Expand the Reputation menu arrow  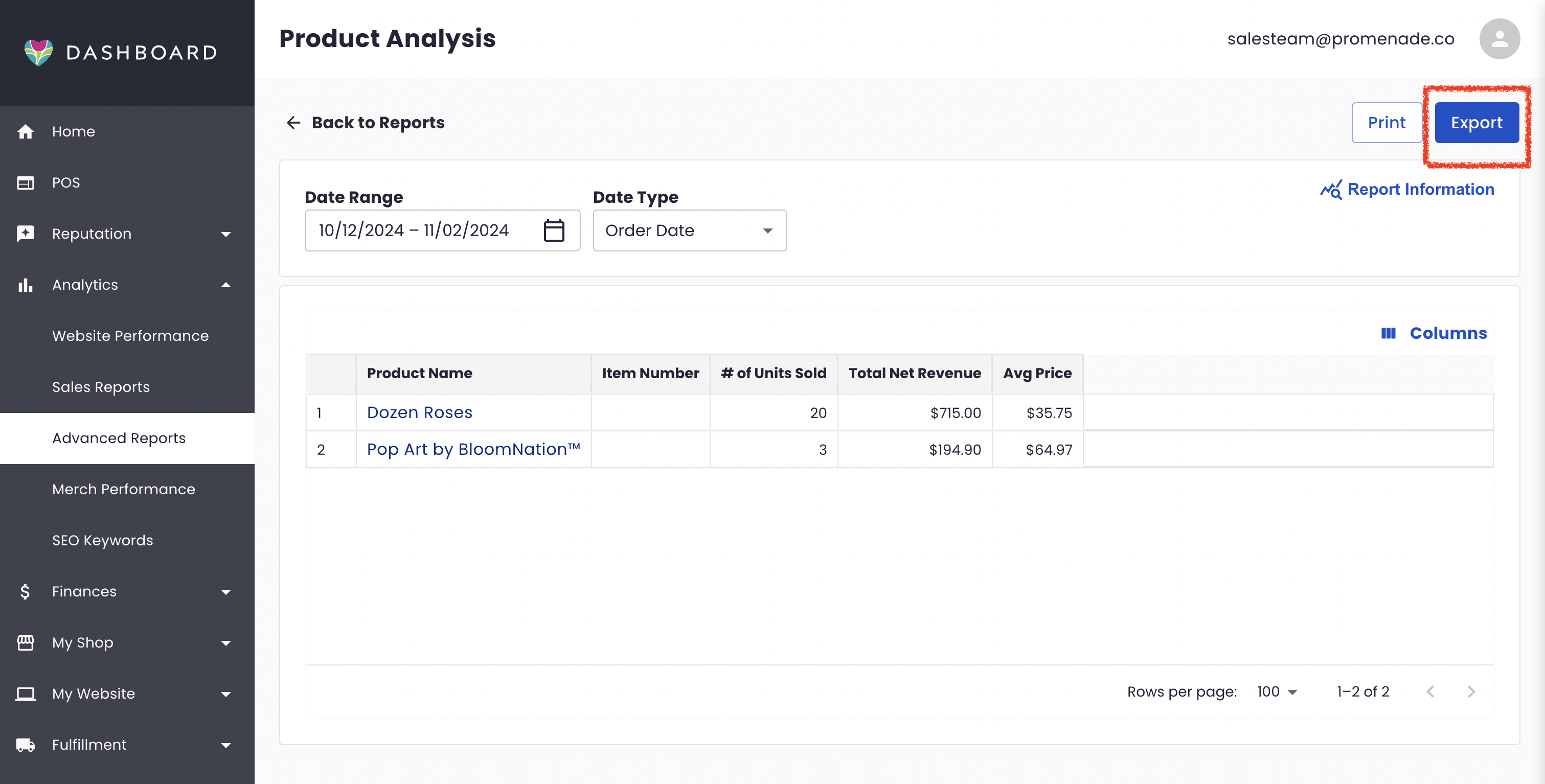[x=226, y=235]
